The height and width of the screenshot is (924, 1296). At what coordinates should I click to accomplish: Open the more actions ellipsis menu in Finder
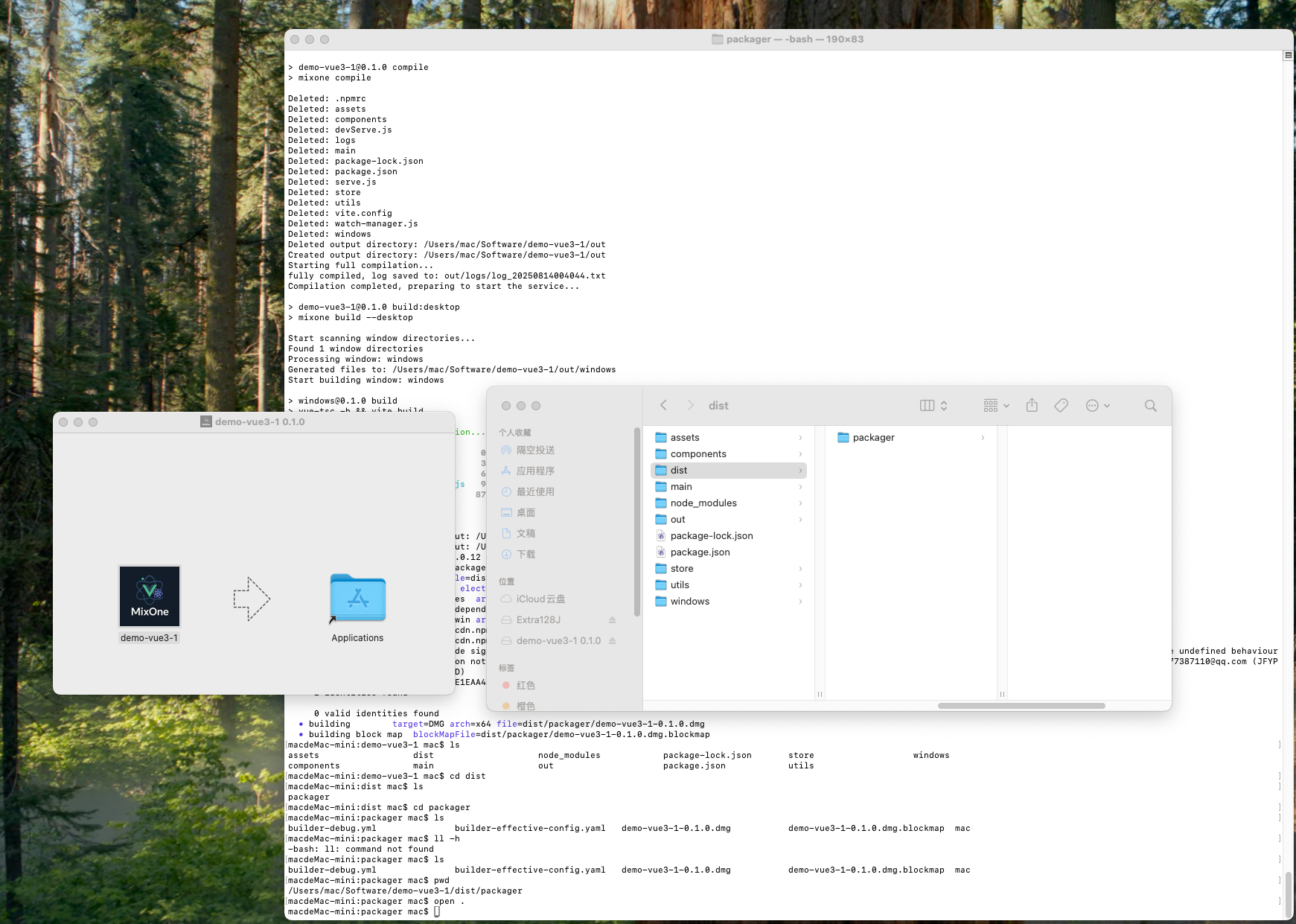pos(1098,405)
